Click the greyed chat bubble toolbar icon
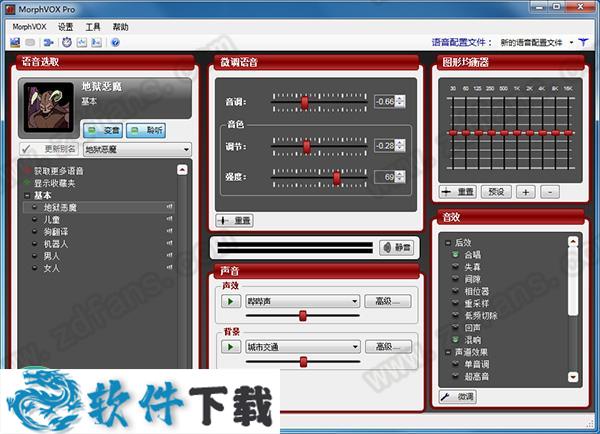Screen dimensions: 600x434 click(x=30, y=42)
